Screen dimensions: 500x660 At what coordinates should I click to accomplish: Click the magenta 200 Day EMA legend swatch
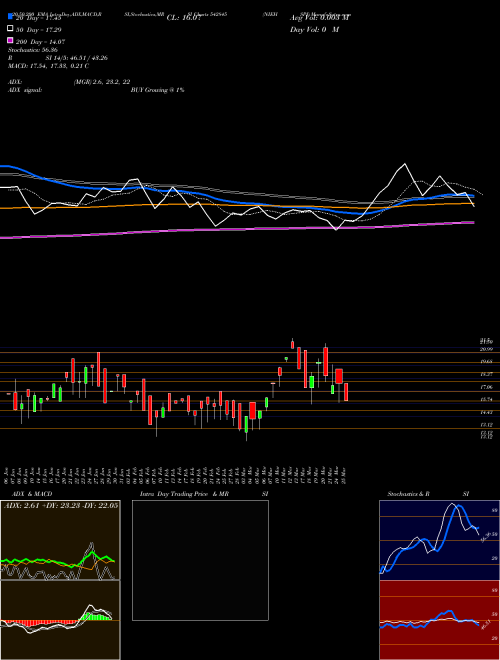coord(10,40)
